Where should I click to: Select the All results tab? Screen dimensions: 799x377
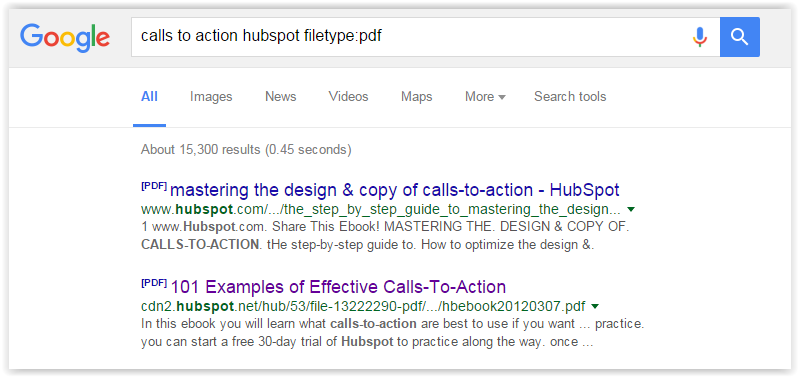pos(149,97)
